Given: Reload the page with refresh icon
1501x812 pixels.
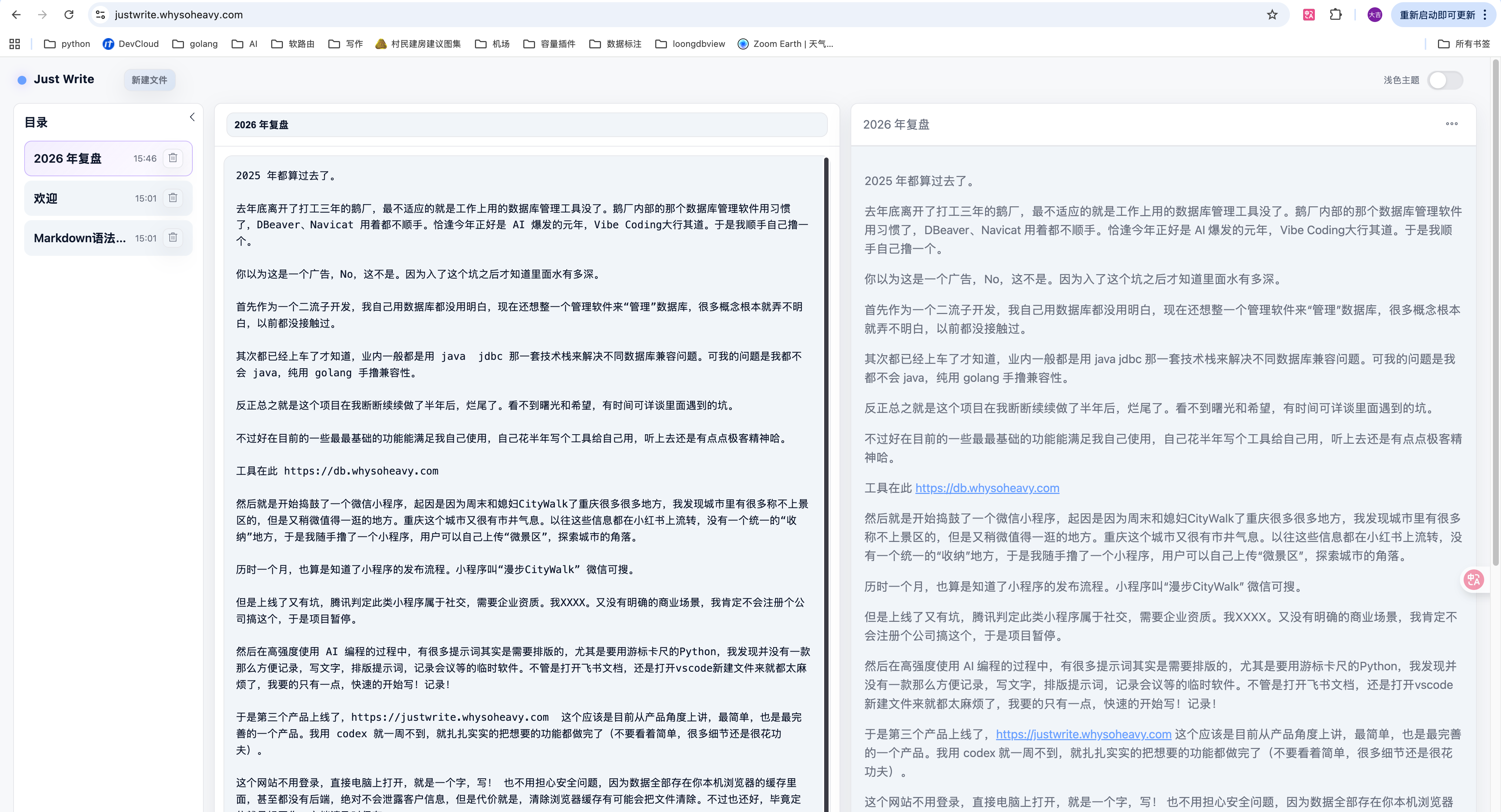Looking at the screenshot, I should 69,15.
